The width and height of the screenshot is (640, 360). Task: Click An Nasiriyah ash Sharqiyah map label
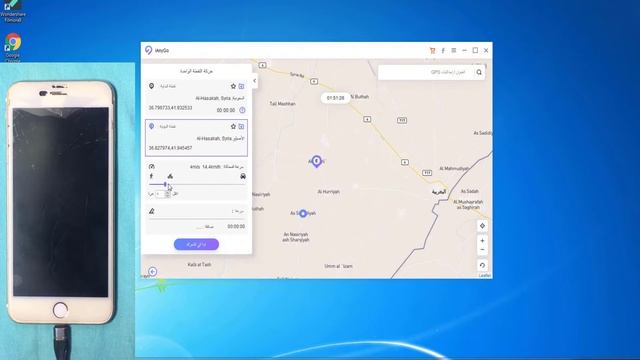tap(296, 237)
